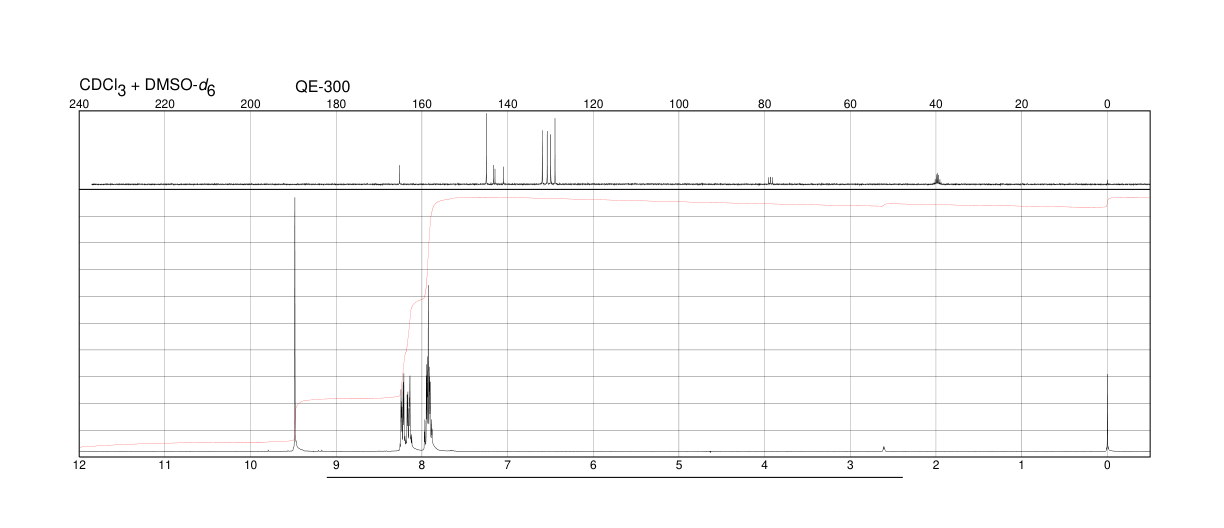Select the "120" tick label on the carbon axis

(593, 103)
